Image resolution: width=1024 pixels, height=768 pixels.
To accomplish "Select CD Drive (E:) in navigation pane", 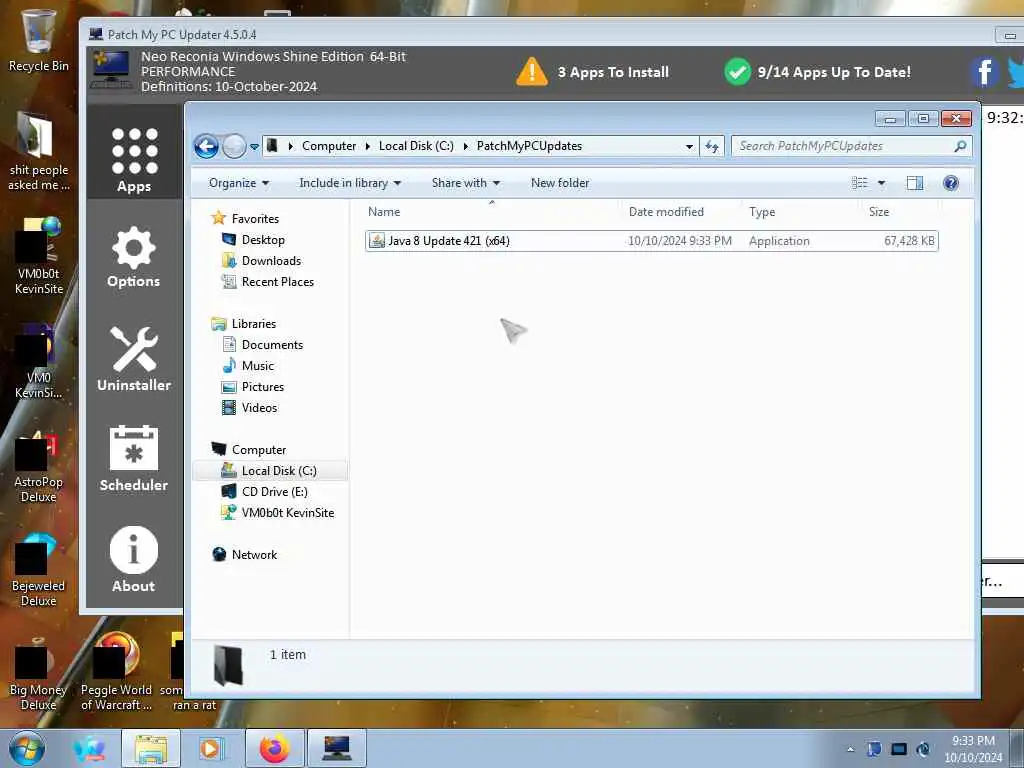I will (x=264, y=492).
